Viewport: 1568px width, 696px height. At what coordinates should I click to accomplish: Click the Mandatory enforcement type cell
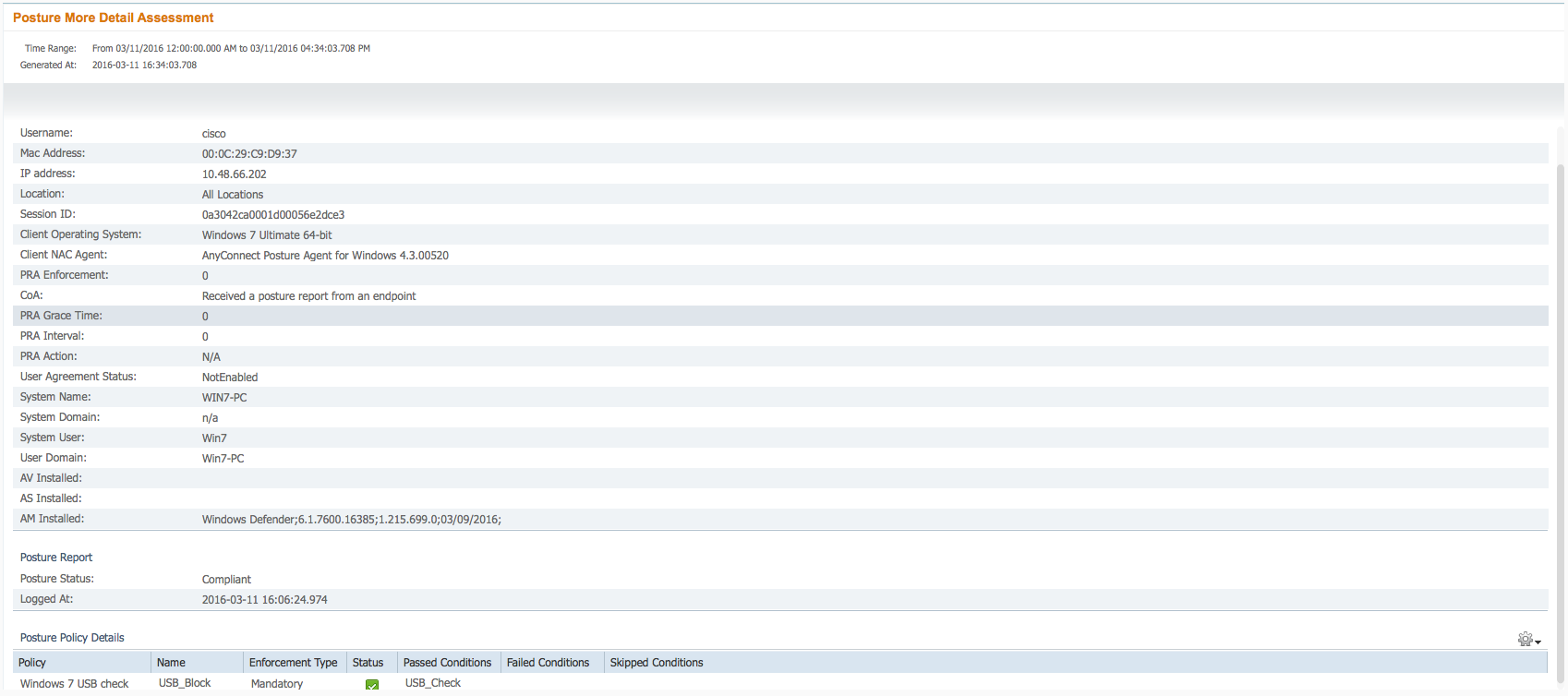click(x=277, y=684)
